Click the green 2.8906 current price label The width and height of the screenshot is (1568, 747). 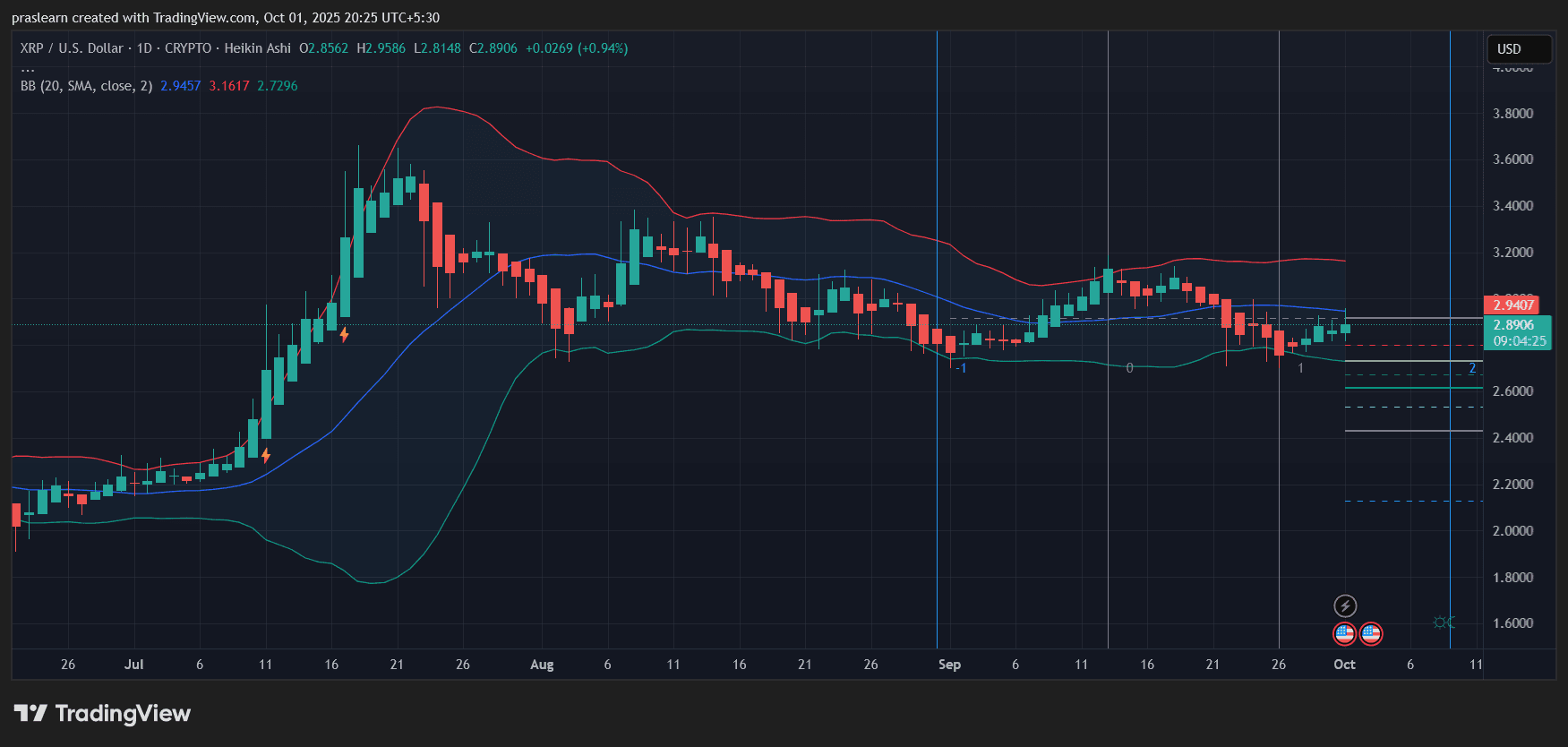1517,325
